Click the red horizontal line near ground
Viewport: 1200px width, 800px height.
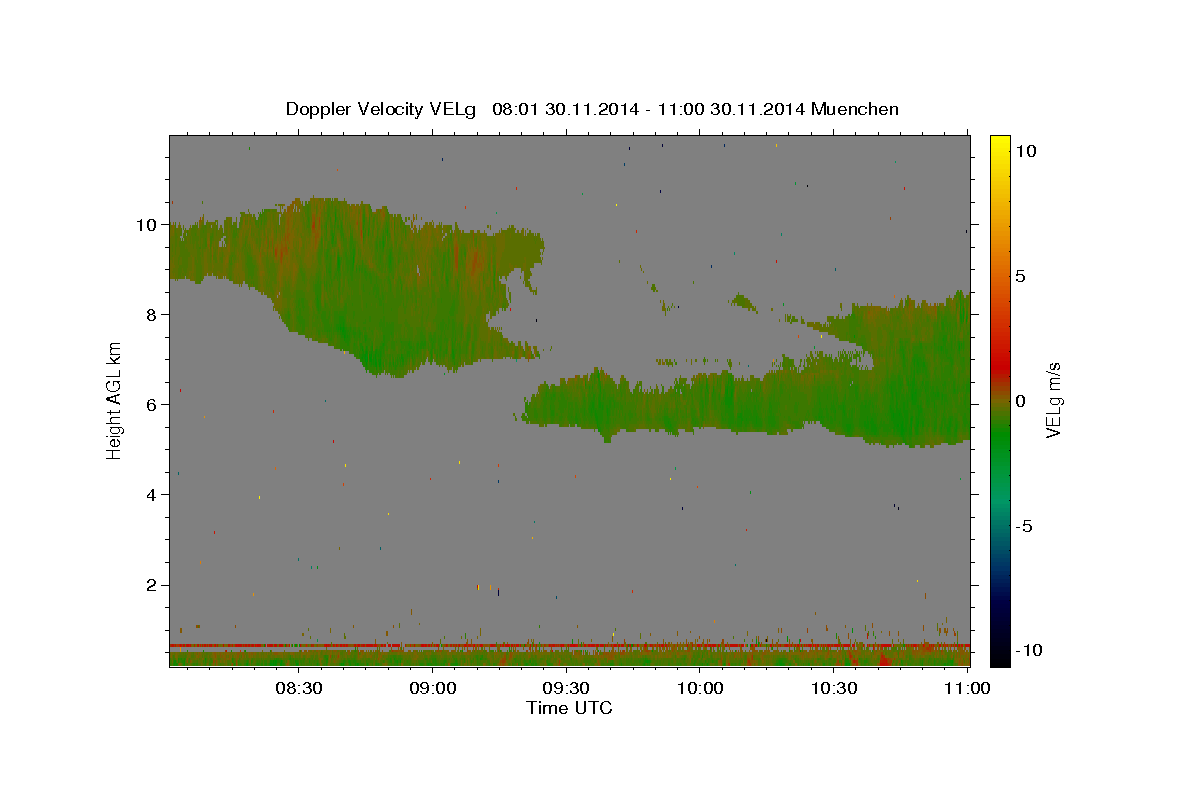(570, 646)
